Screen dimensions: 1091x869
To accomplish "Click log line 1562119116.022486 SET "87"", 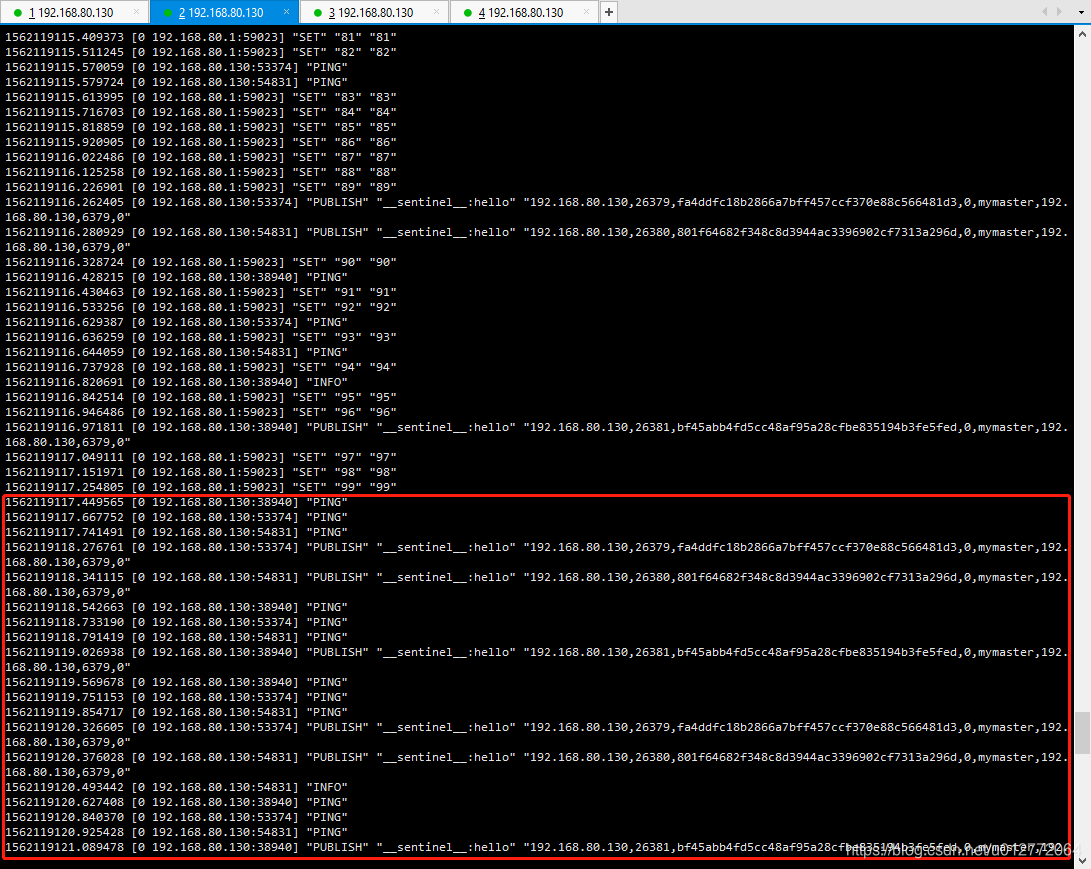I will coord(200,157).
